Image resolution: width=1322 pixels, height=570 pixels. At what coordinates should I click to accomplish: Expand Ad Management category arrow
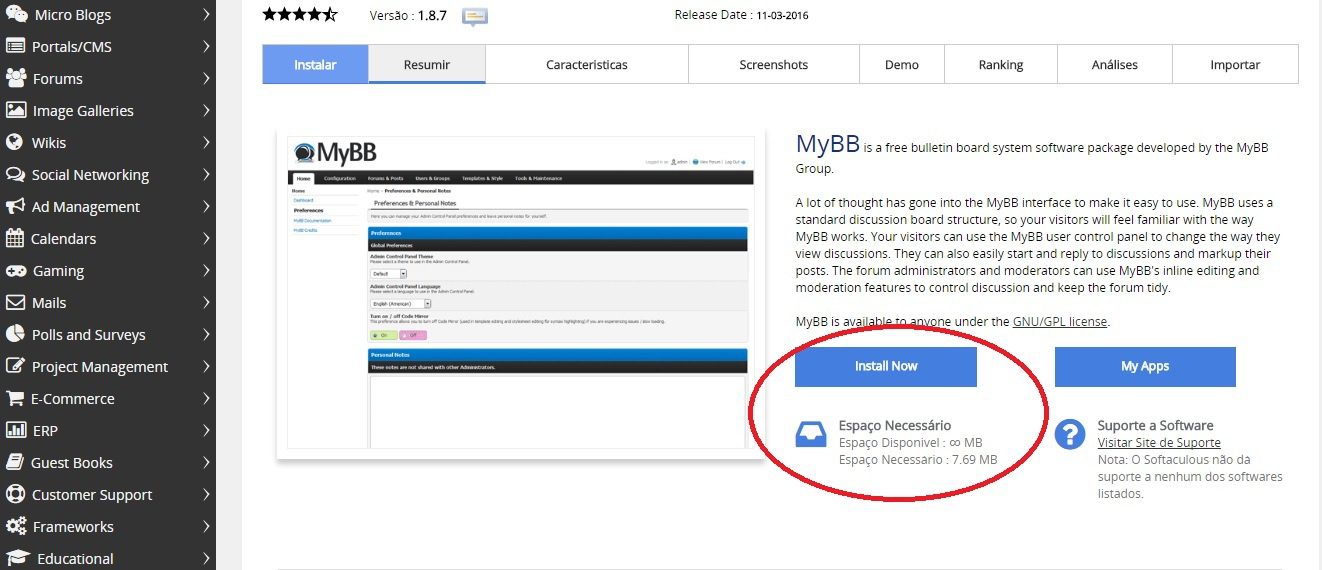tap(205, 206)
